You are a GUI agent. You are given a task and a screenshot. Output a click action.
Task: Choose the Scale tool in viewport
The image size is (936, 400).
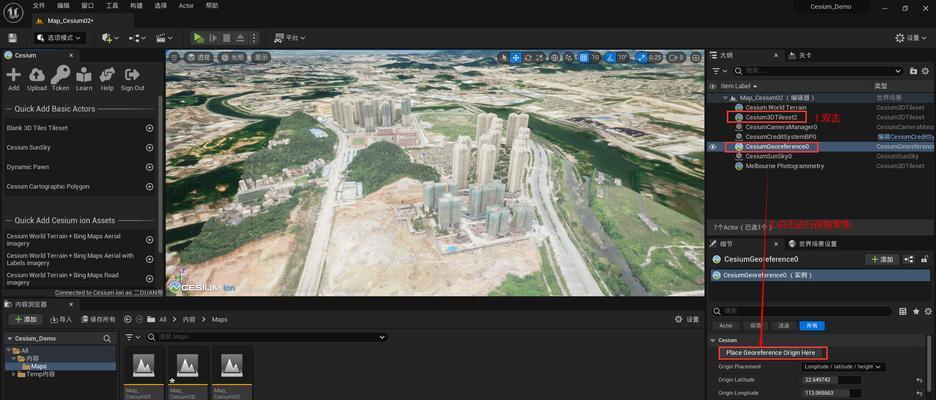click(x=540, y=58)
